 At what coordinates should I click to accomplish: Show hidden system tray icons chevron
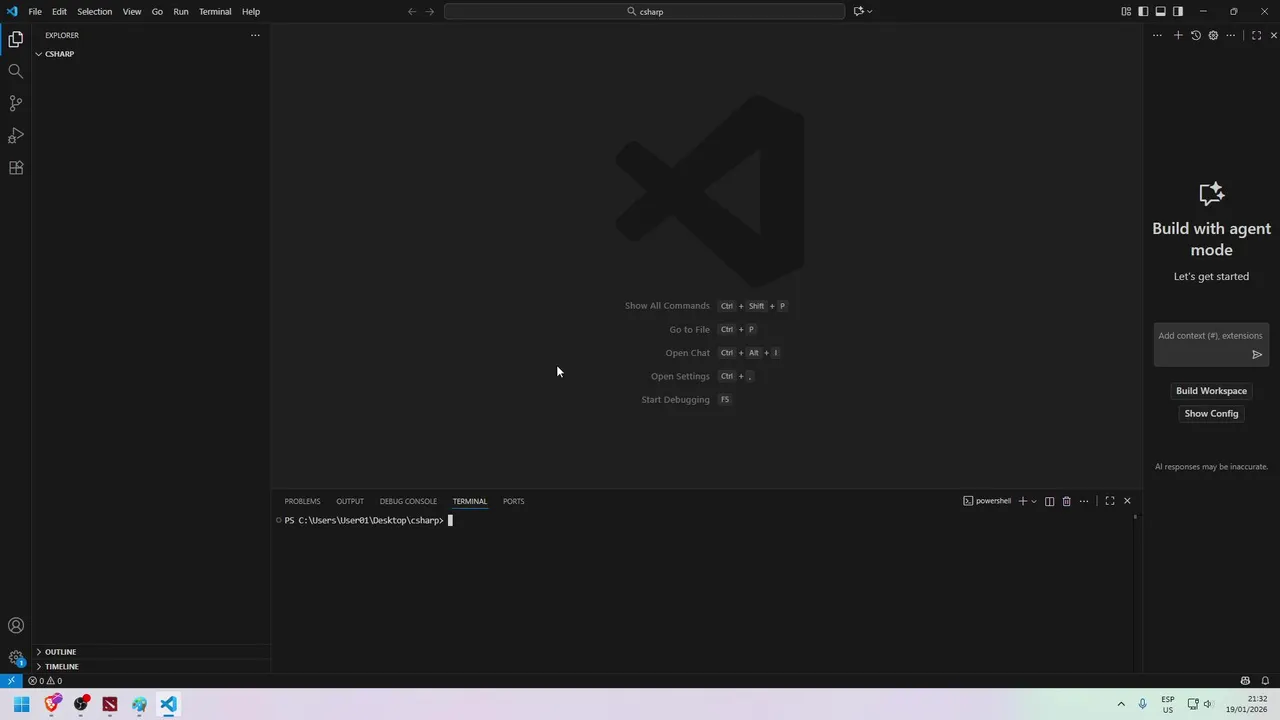click(1121, 704)
